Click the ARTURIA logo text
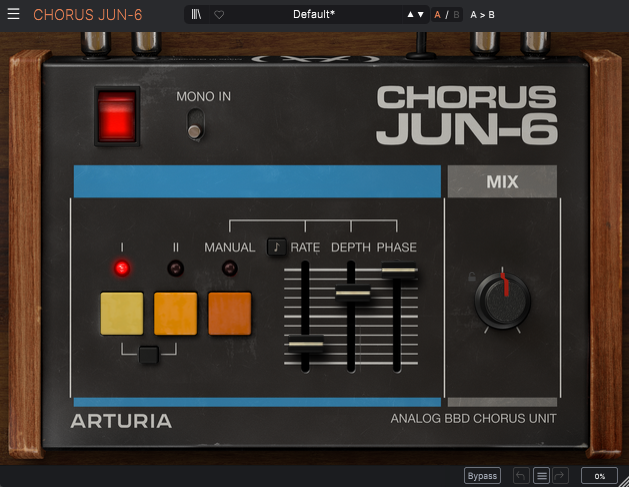The height and width of the screenshot is (487, 629). click(x=121, y=421)
